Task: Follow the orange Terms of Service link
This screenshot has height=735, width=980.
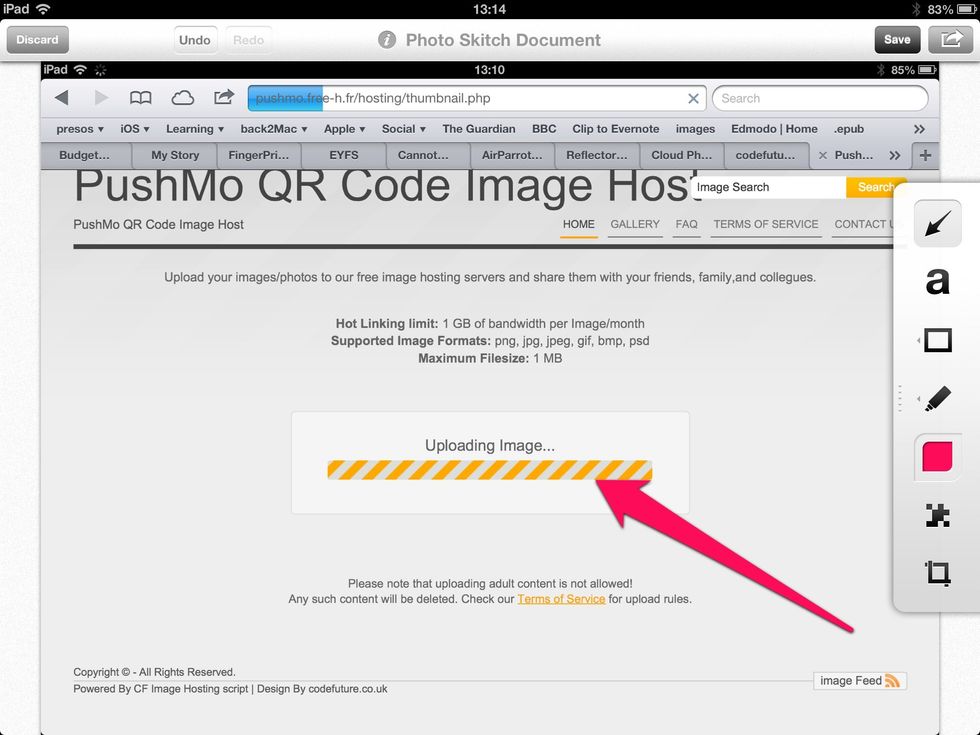Action: 561,599
